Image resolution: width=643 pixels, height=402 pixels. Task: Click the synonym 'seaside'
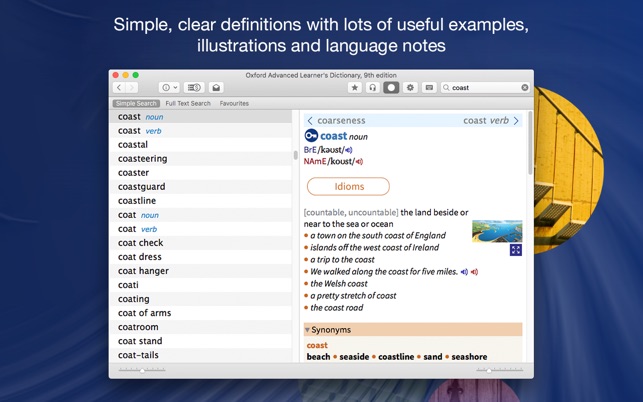coord(354,357)
